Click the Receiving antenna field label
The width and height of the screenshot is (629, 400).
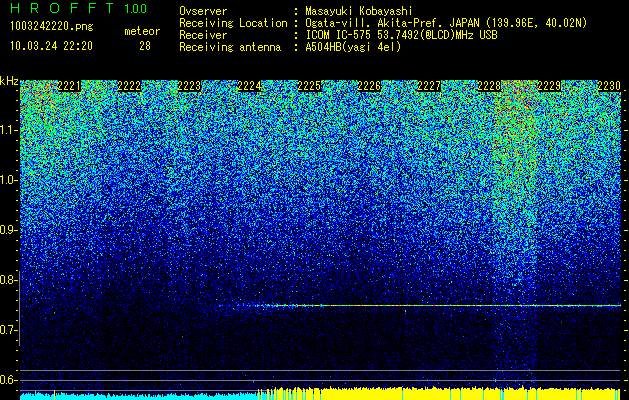pyautogui.click(x=230, y=47)
